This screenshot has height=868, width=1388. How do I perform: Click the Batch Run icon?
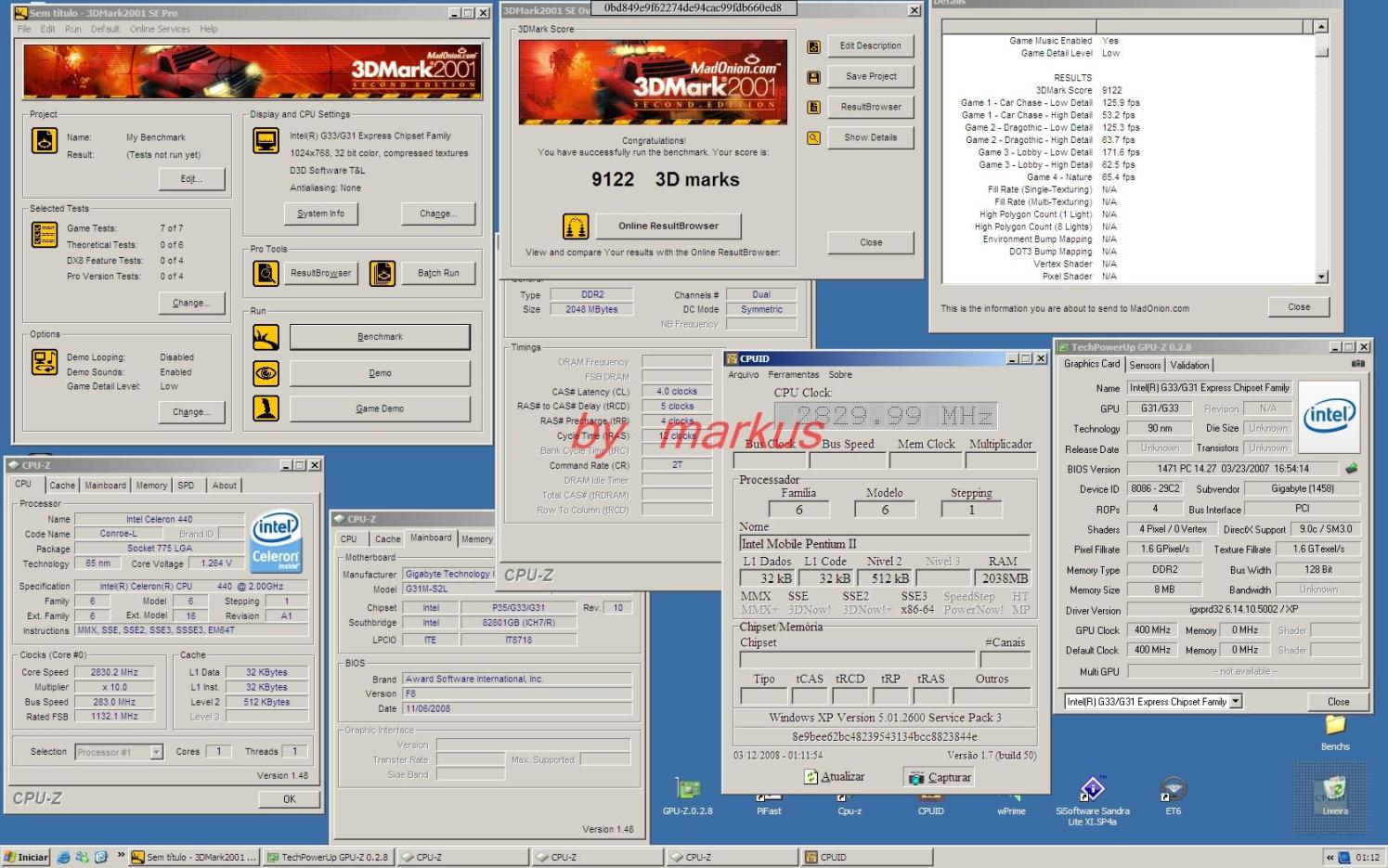383,273
